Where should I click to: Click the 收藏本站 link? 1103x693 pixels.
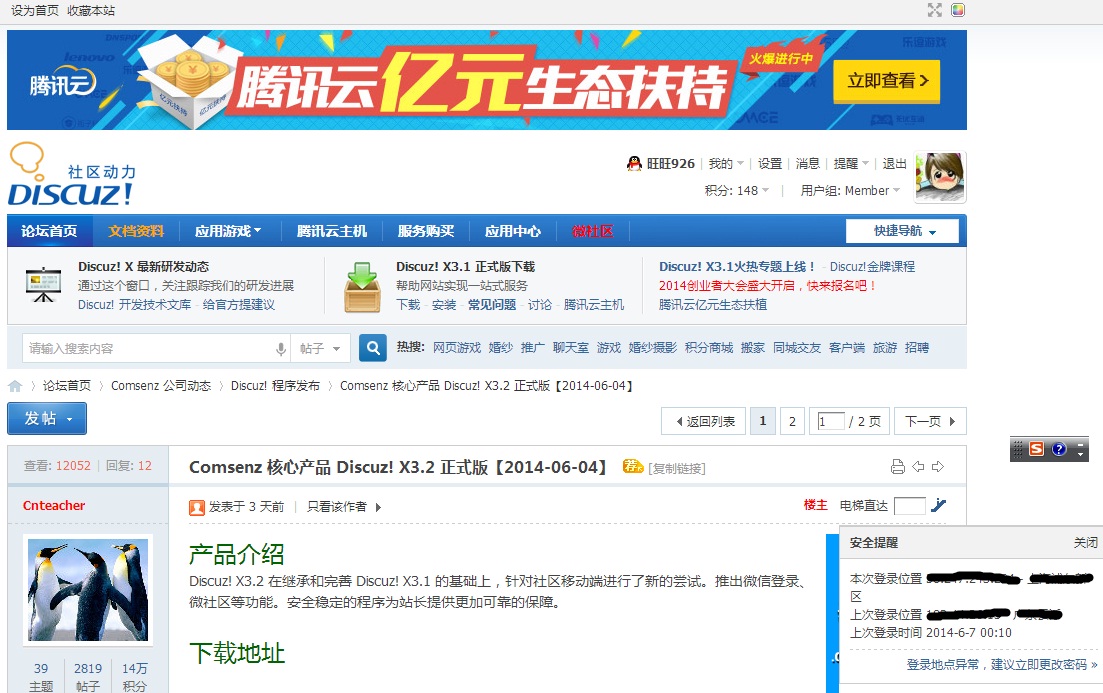point(91,11)
